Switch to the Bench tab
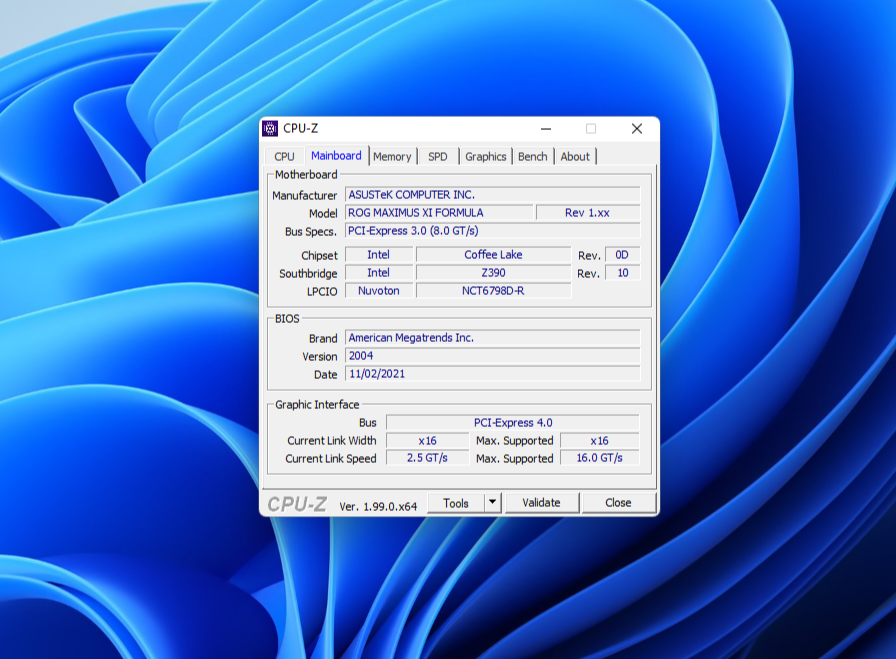The image size is (896, 659). [533, 157]
